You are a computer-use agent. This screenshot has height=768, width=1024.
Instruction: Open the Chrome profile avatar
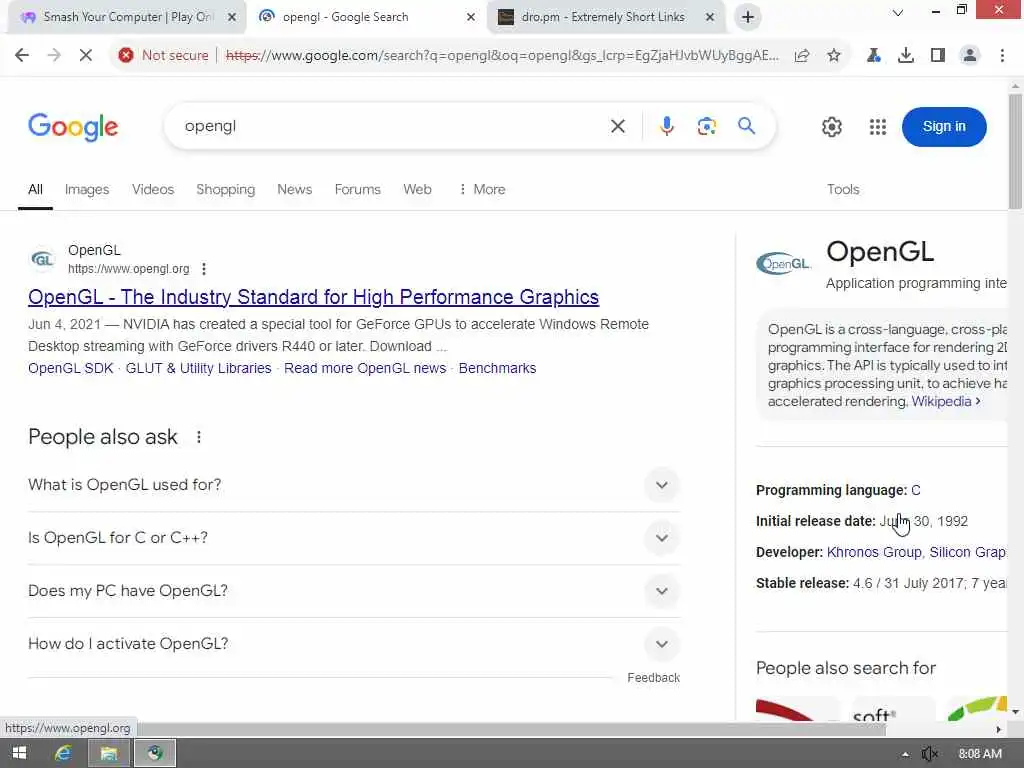point(970,56)
